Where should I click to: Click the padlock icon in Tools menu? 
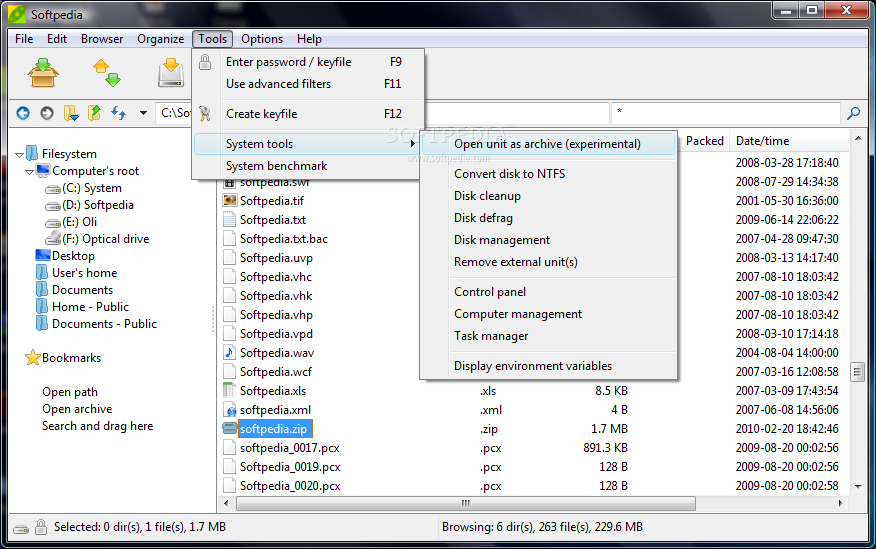pyautogui.click(x=205, y=62)
